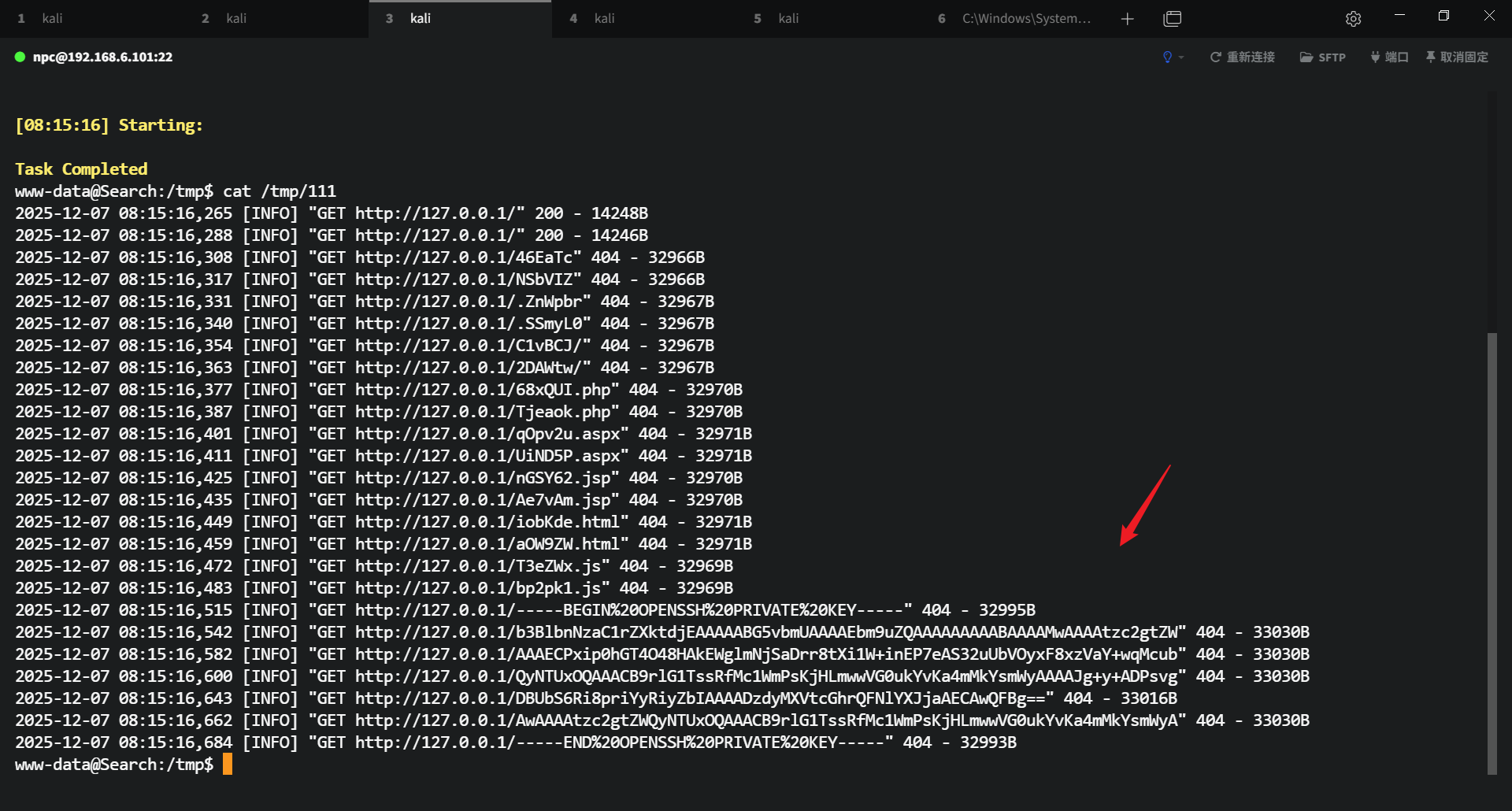Restore down the terminal window
Screen dimensions: 1512x811
tap(1443, 16)
